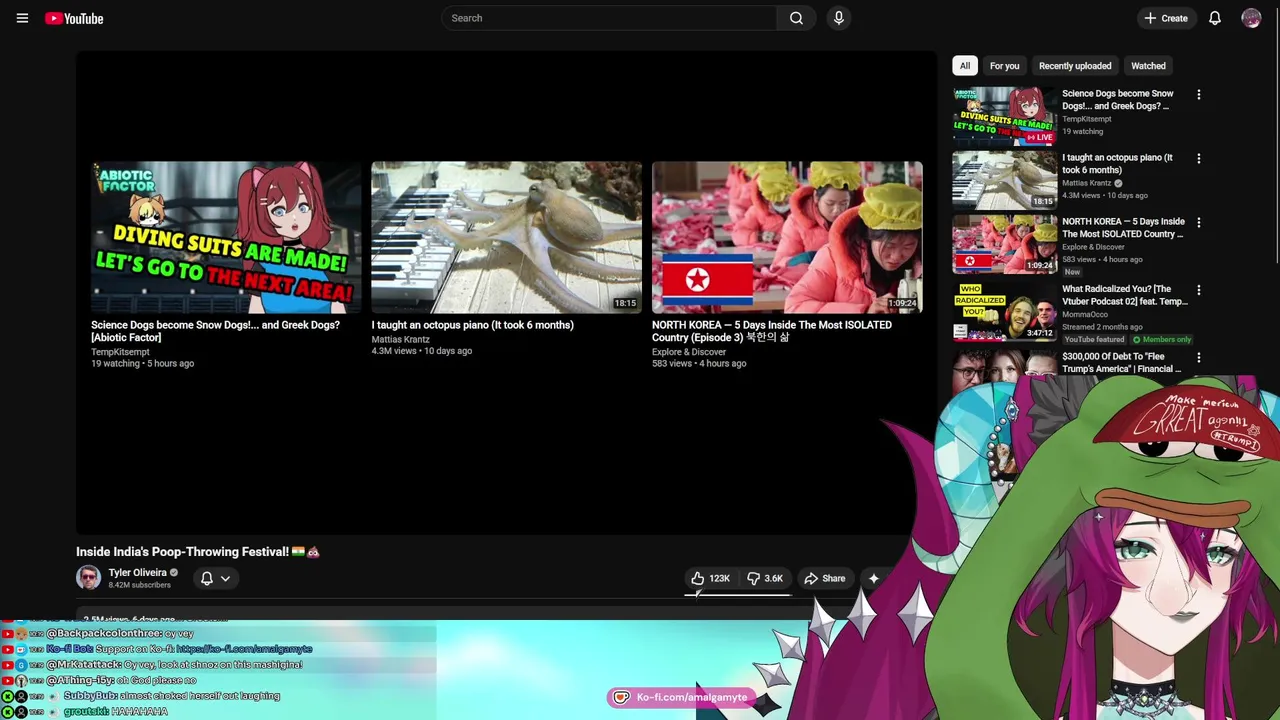Select the All filter chip
1280x720 pixels.
coord(965,66)
